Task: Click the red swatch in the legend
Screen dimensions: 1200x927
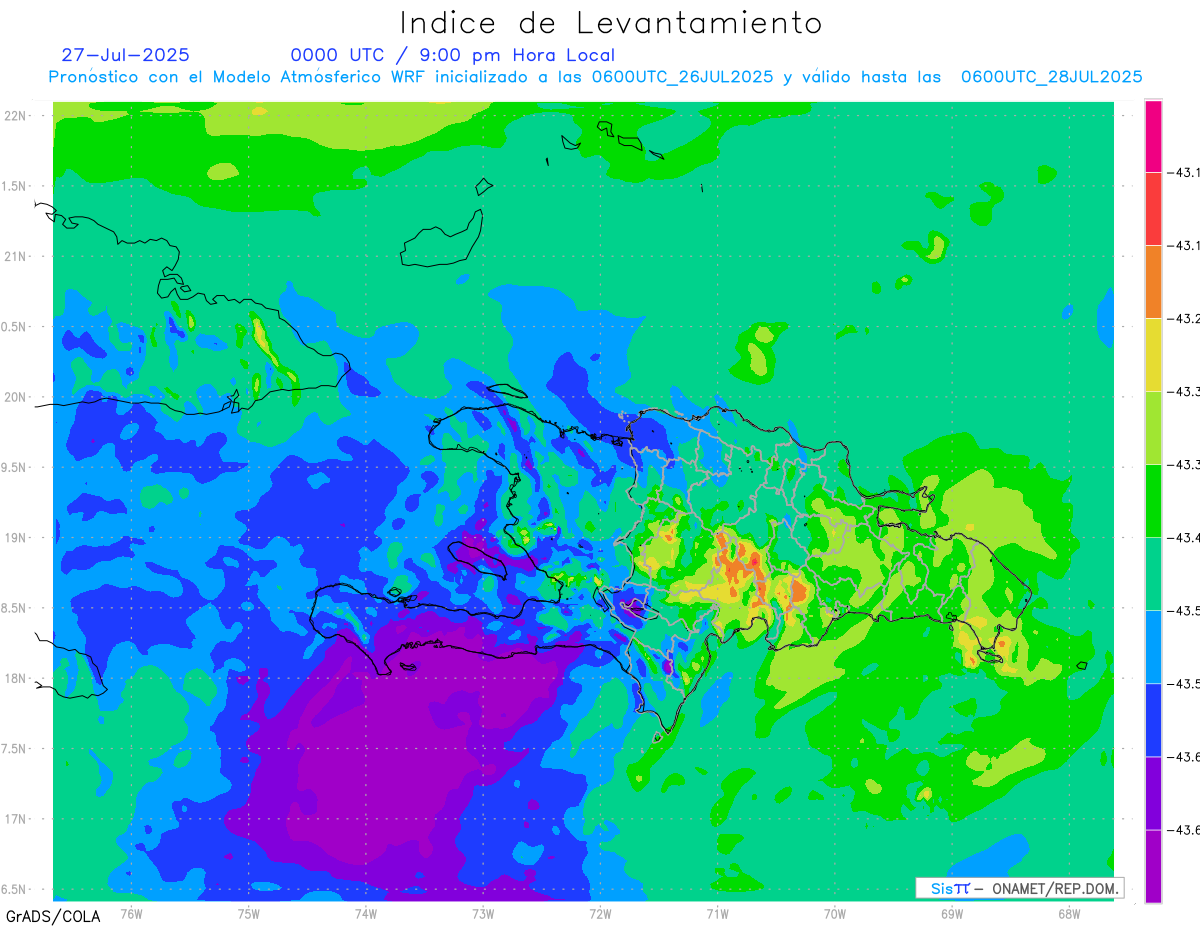Action: tap(1153, 209)
